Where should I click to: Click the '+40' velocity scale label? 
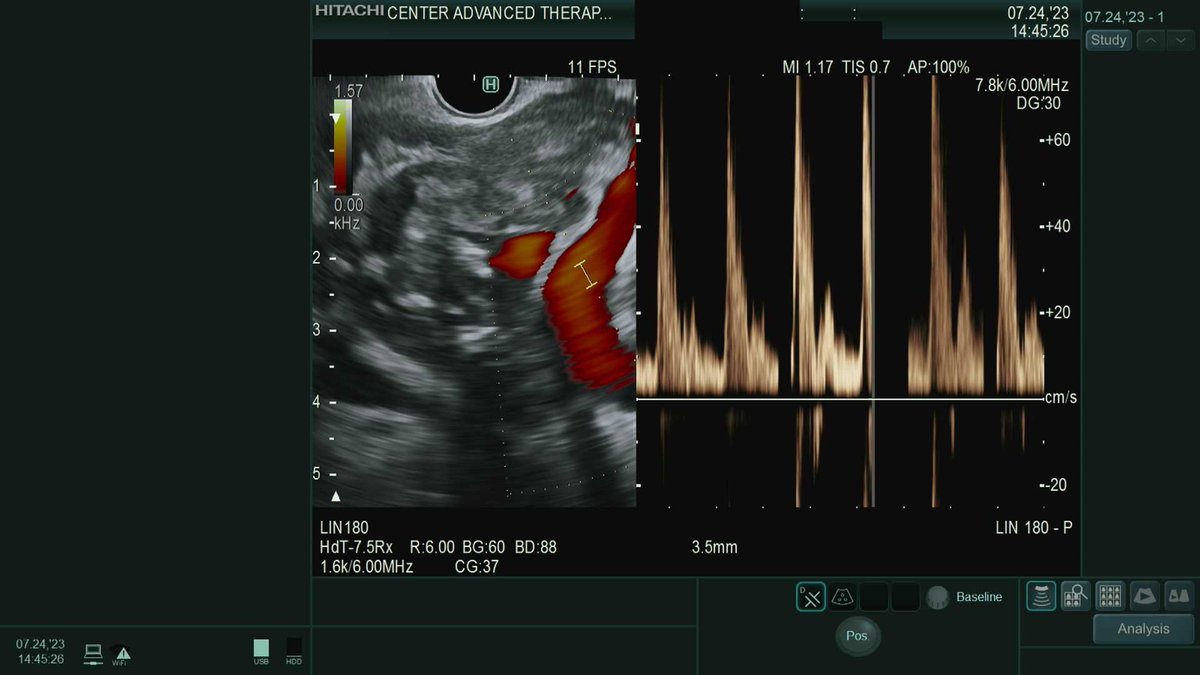coord(1058,226)
